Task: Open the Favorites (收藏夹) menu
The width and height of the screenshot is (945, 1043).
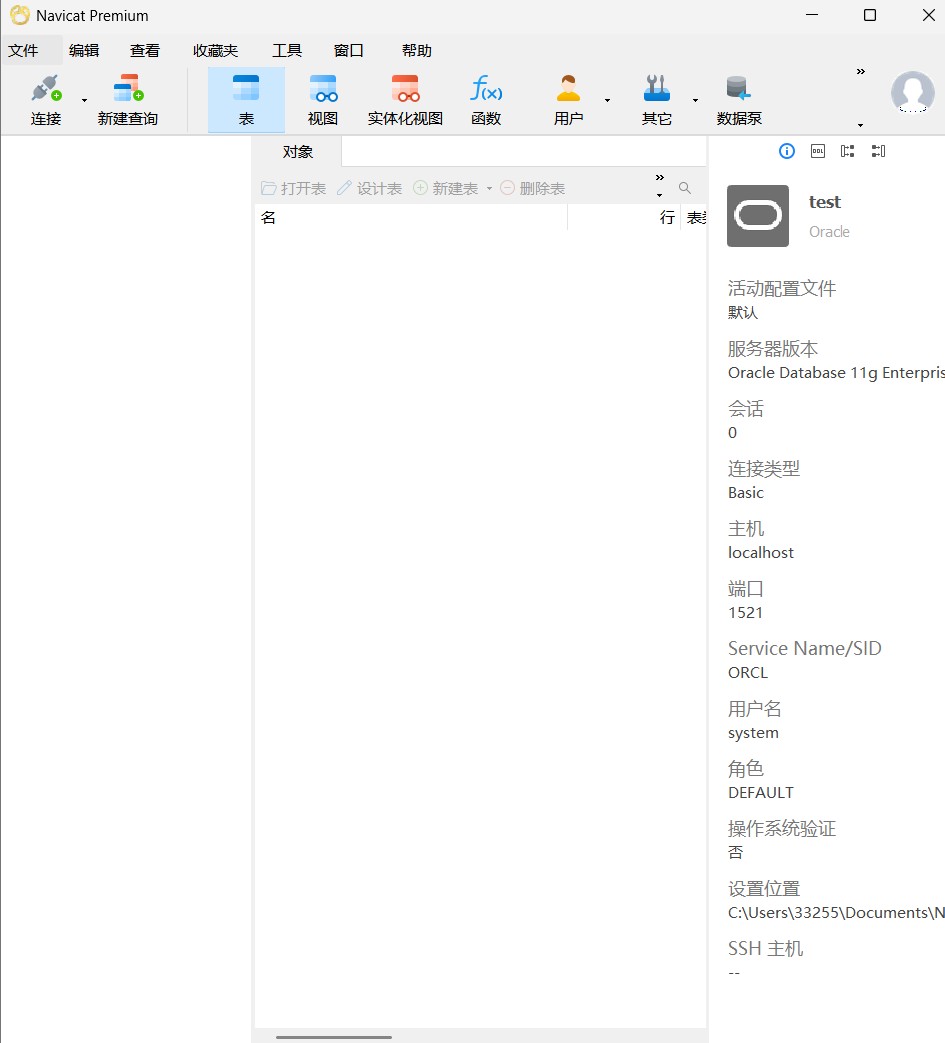Action: coord(215,51)
